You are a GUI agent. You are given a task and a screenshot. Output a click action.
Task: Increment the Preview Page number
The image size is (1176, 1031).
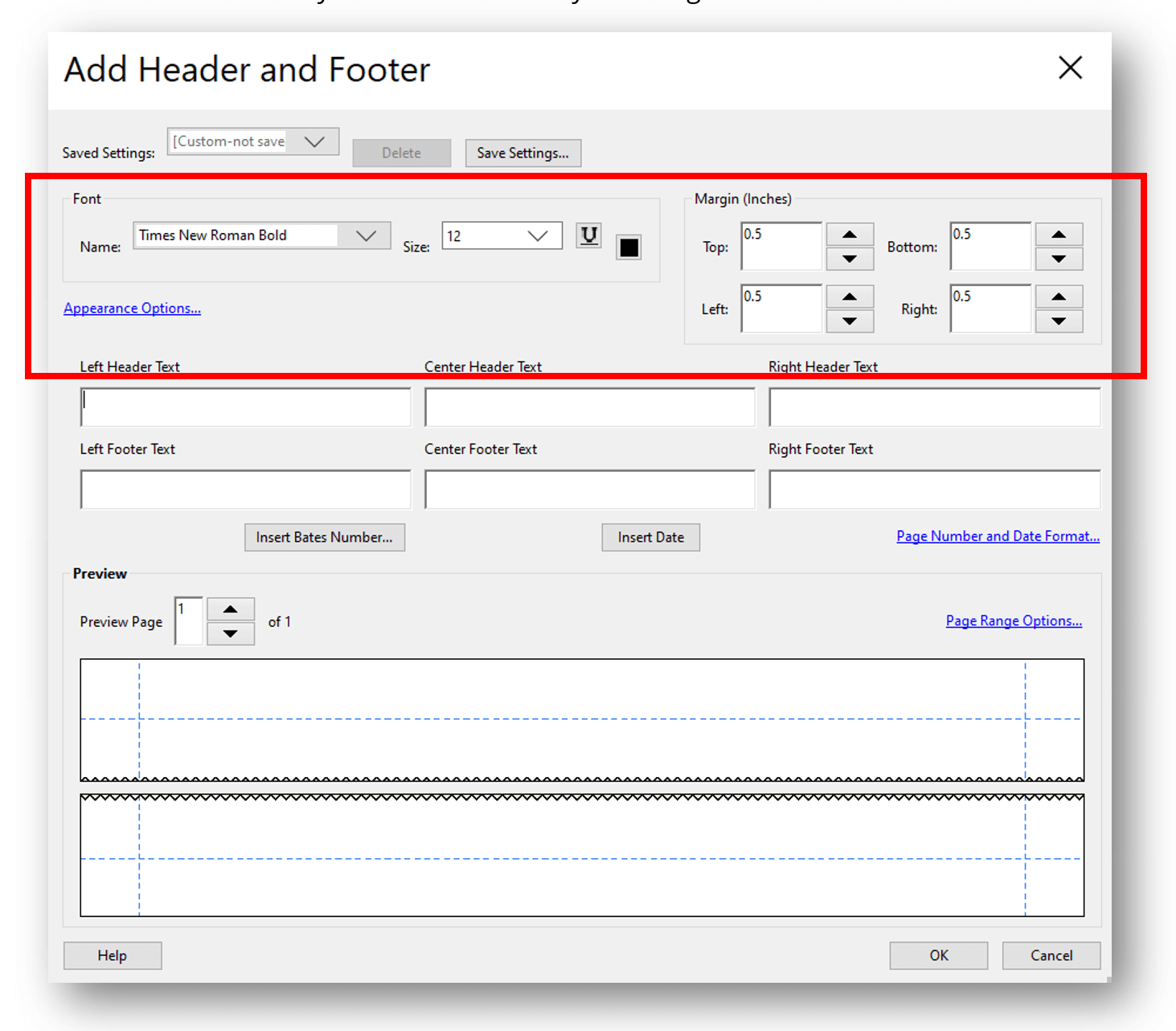tap(231, 609)
